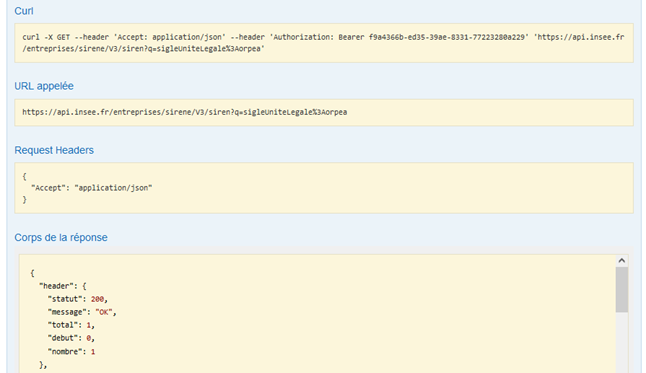Click the "message": "OK" line
646x373 pixels.
(82, 312)
